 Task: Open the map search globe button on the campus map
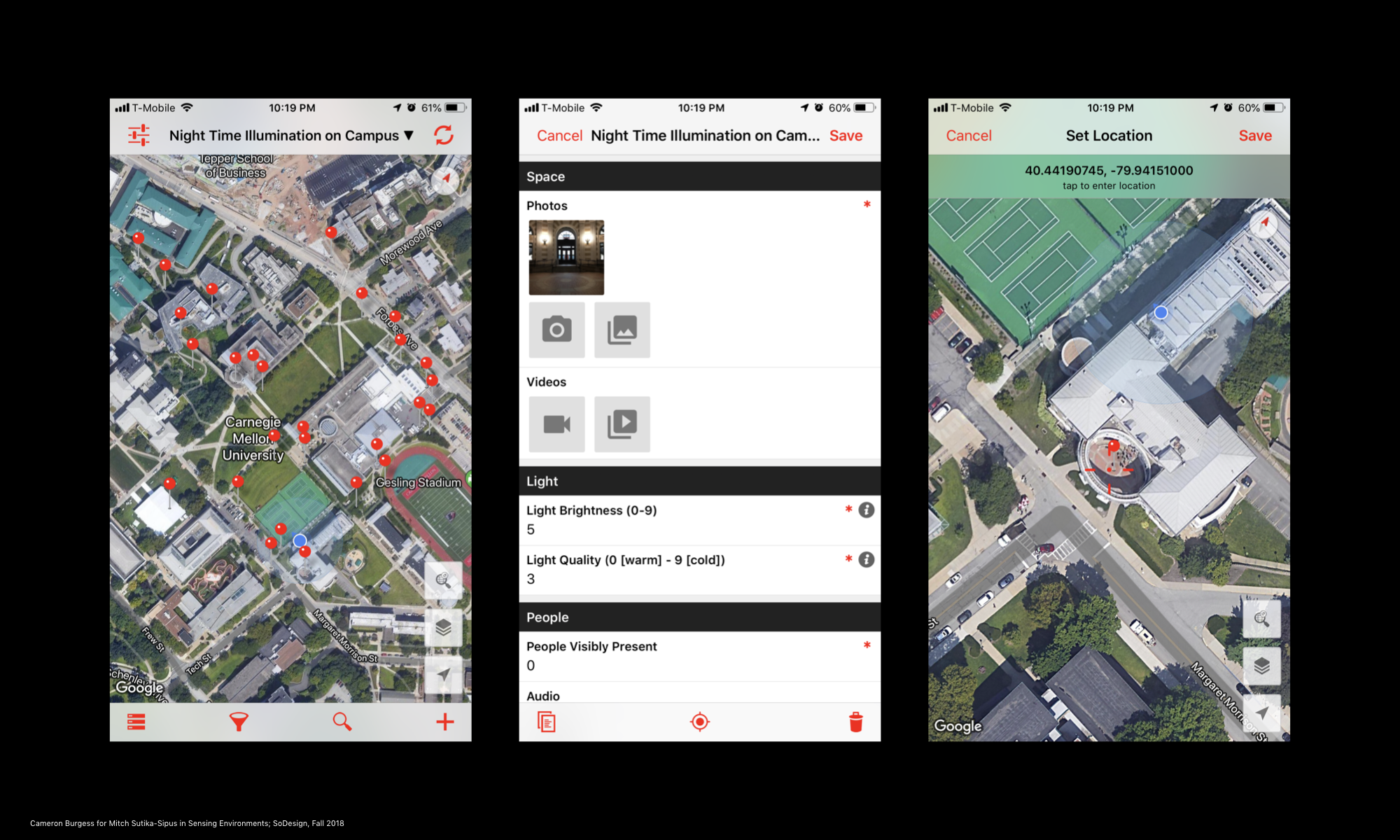443,580
